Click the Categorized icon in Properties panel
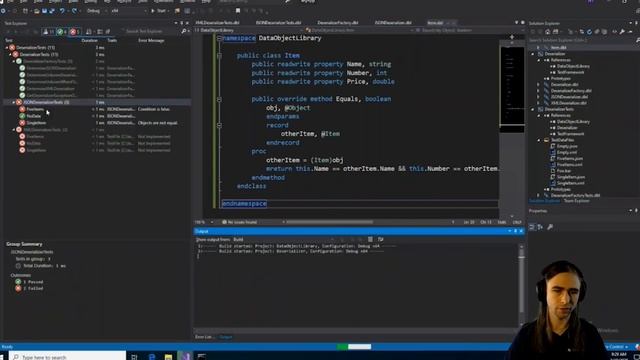 click(x=532, y=227)
